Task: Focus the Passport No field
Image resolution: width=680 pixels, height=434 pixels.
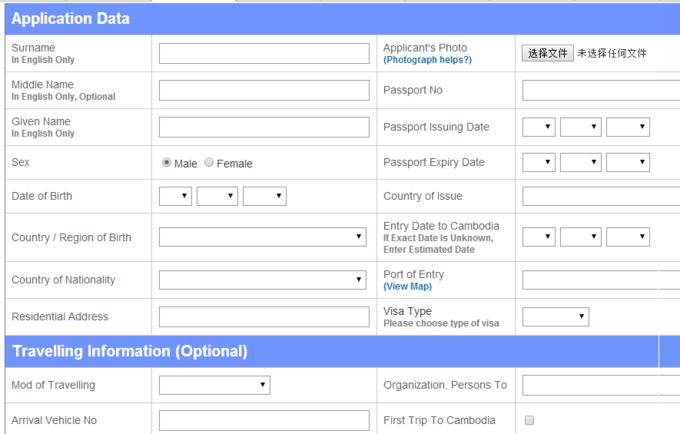Action: tap(600, 90)
